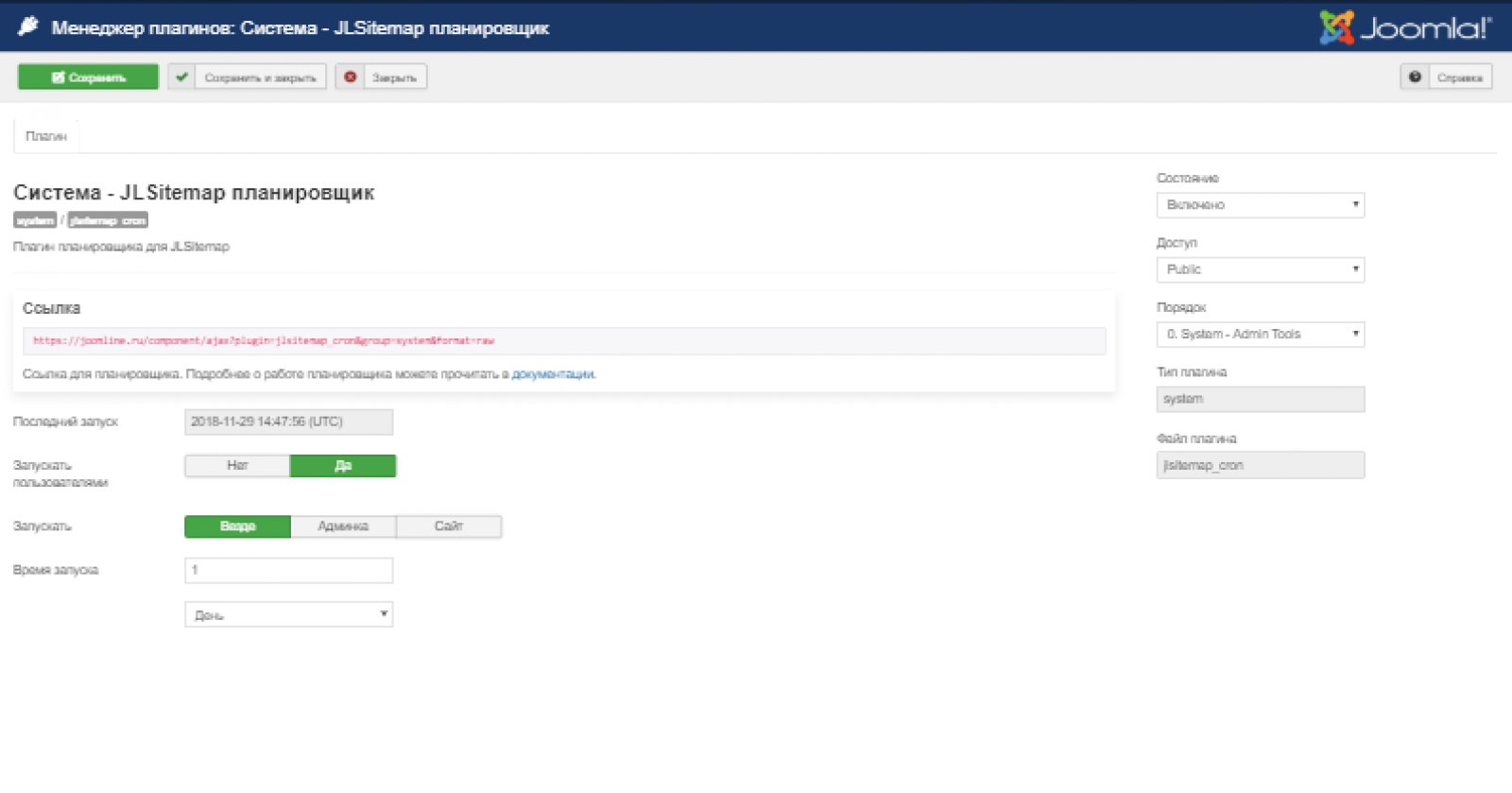Click the red circle close icon

pos(350,78)
